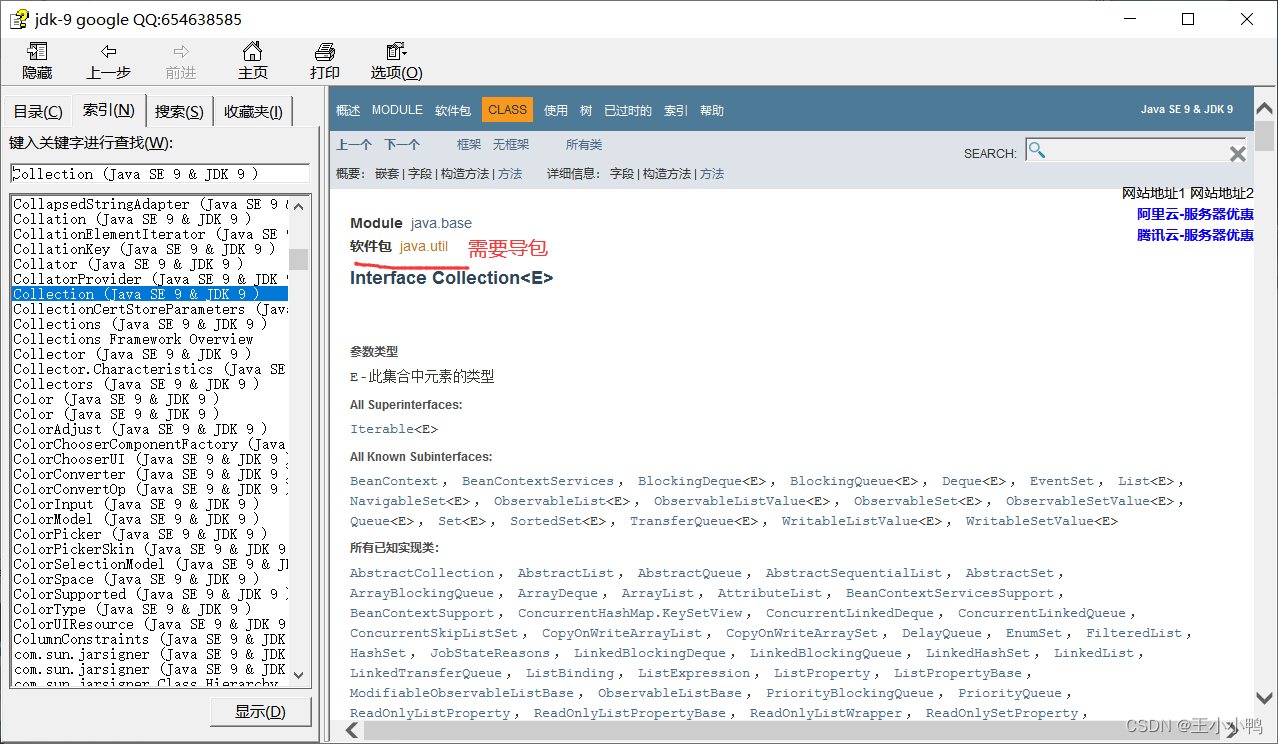1278x744 pixels.
Task: Return to home page via 主页 icon
Action: pos(252,61)
